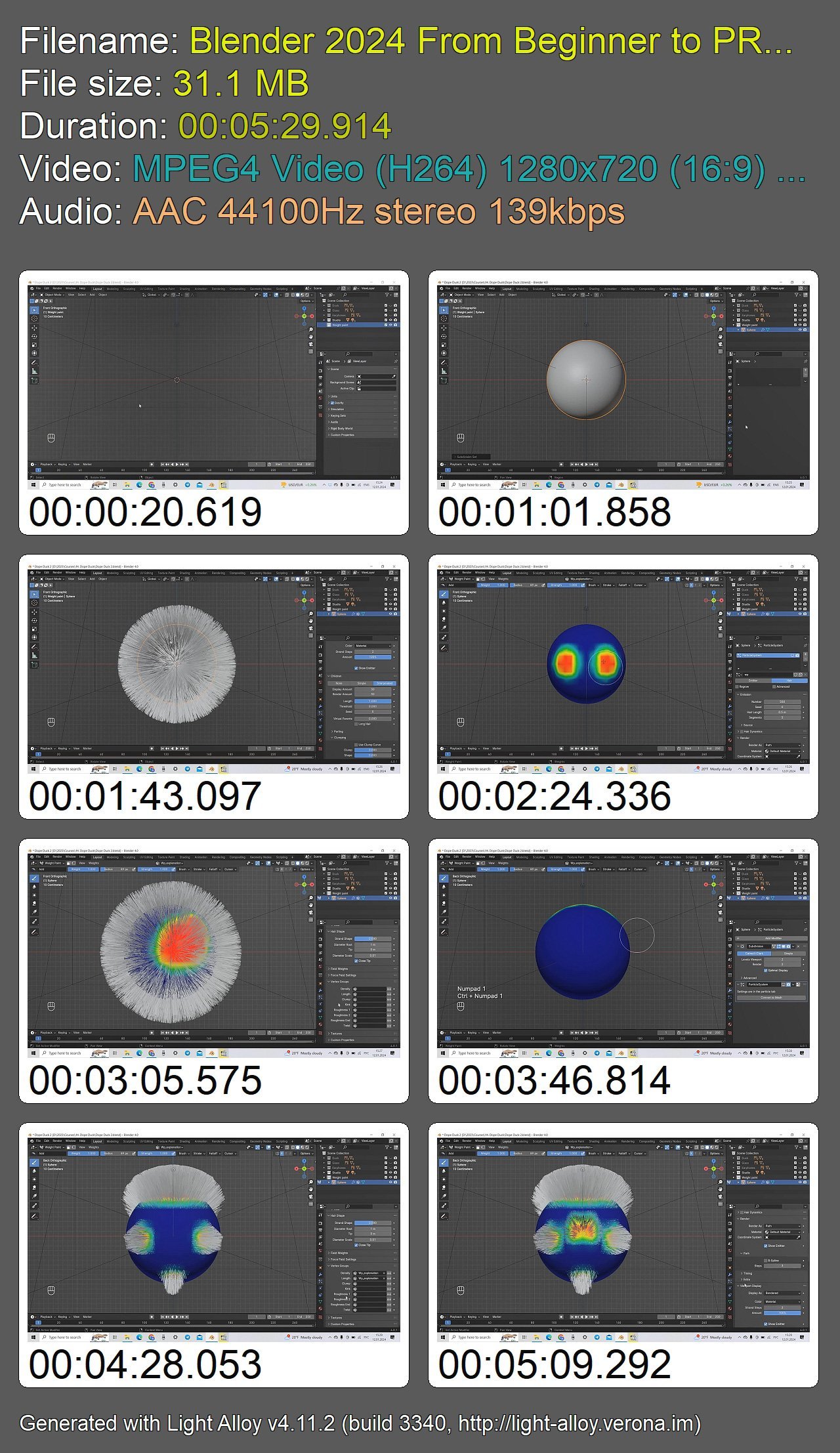Viewport: 840px width, 1453px height.
Task: Select the Scale tool in 00:00:20 frame
Action: [x=34, y=345]
